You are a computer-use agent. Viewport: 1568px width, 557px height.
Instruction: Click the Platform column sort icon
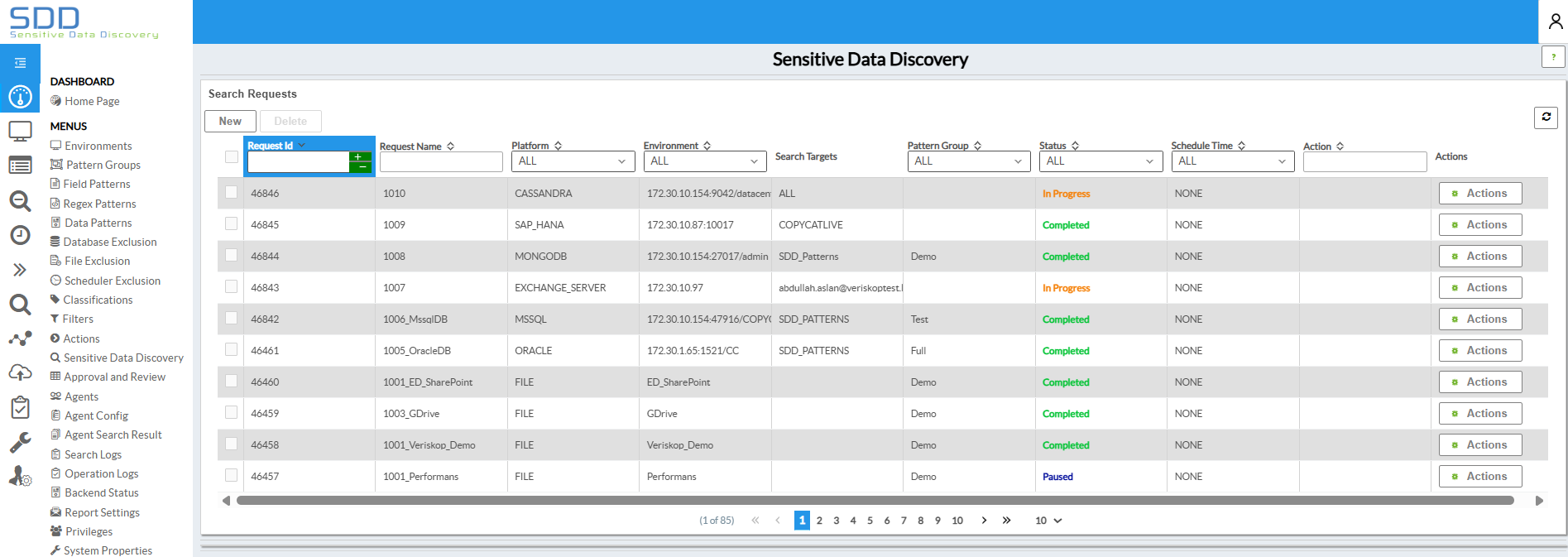559,146
